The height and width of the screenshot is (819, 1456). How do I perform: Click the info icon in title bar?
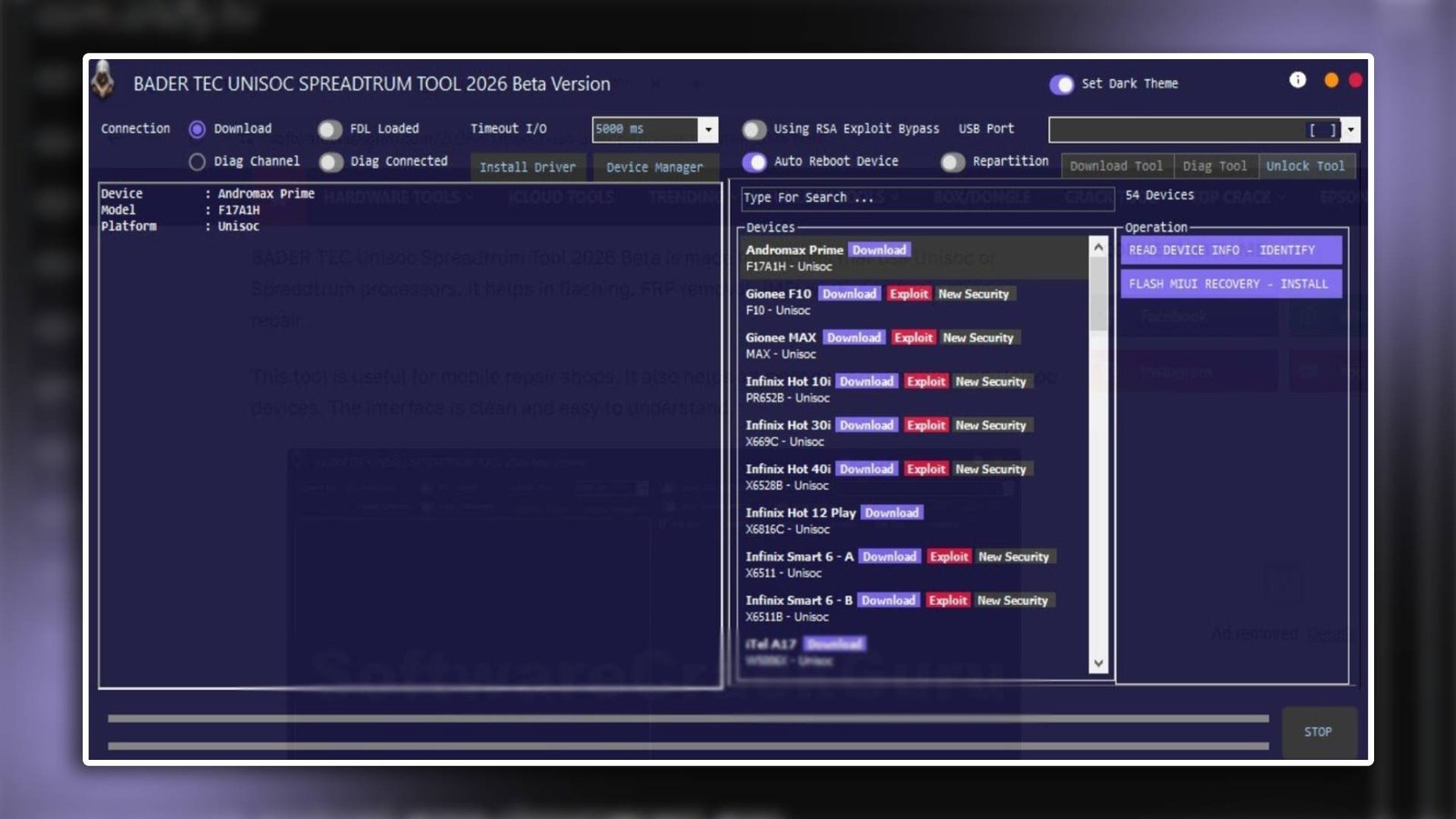(x=1298, y=80)
